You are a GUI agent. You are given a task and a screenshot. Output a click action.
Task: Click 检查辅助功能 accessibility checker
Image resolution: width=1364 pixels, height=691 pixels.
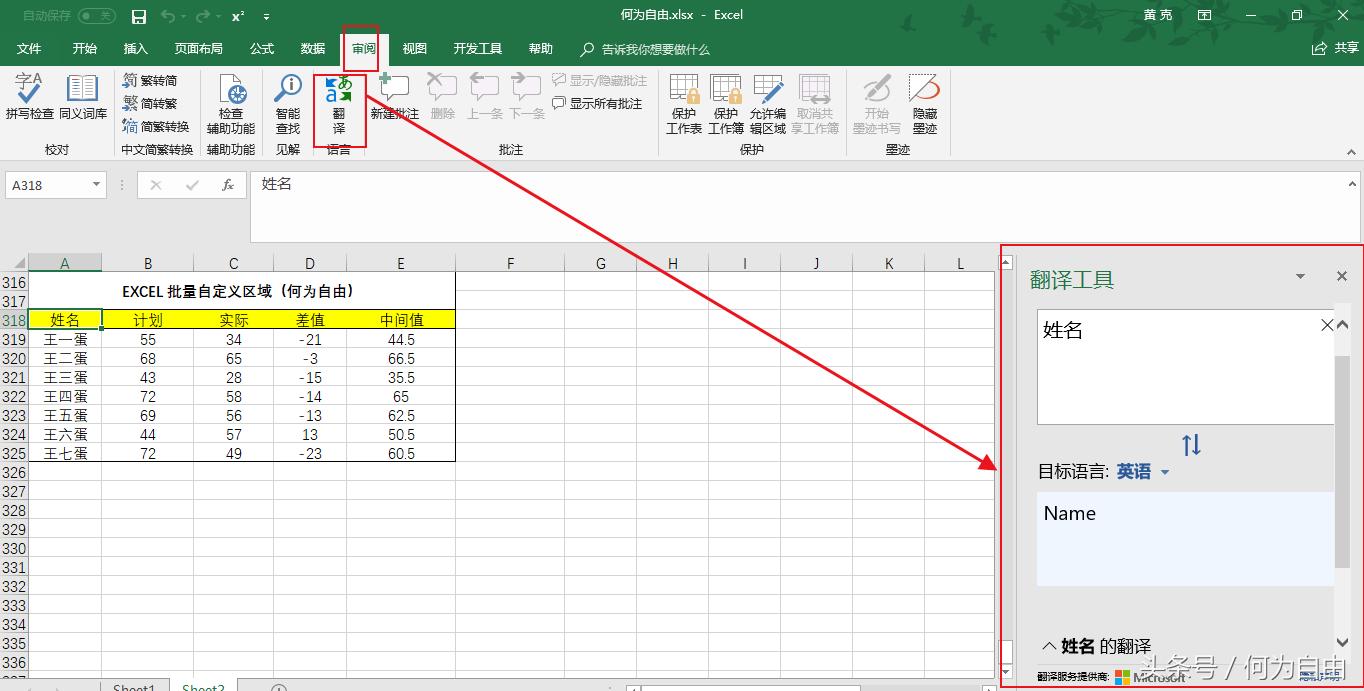point(230,105)
